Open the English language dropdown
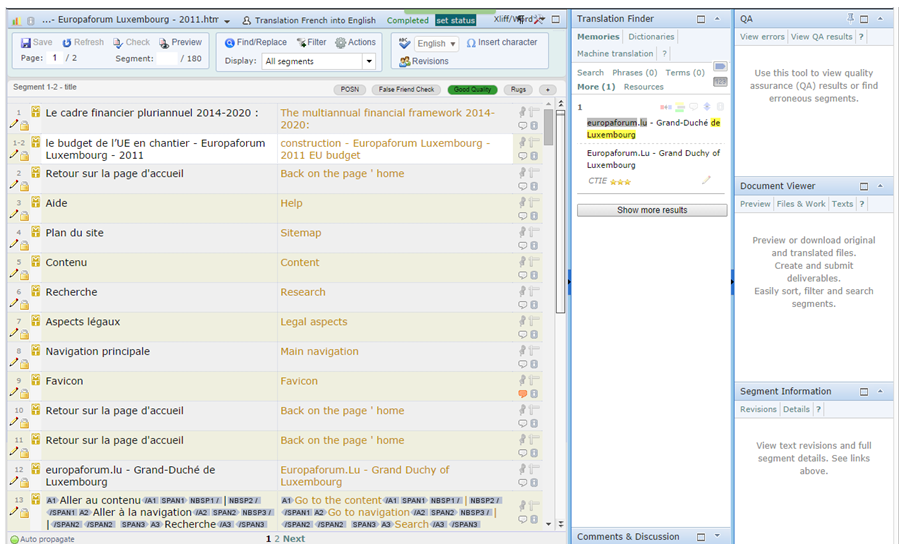The width and height of the screenshot is (905, 552). pyautogui.click(x=437, y=44)
